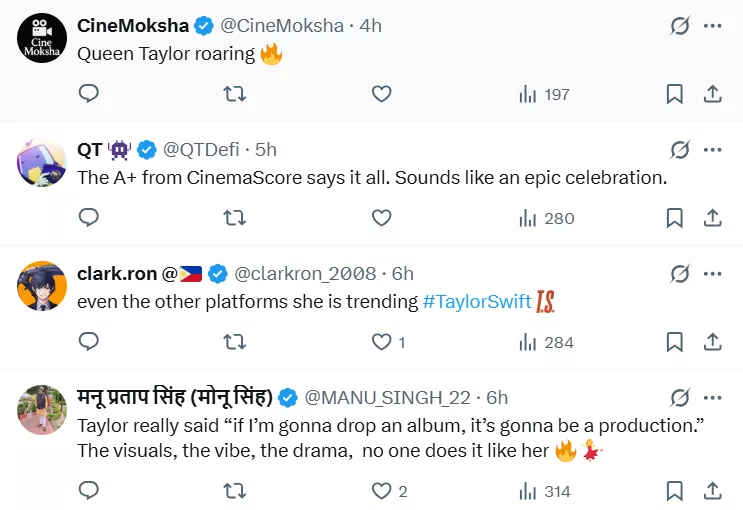Open more options on CineMoksha's tweet

pos(713,26)
